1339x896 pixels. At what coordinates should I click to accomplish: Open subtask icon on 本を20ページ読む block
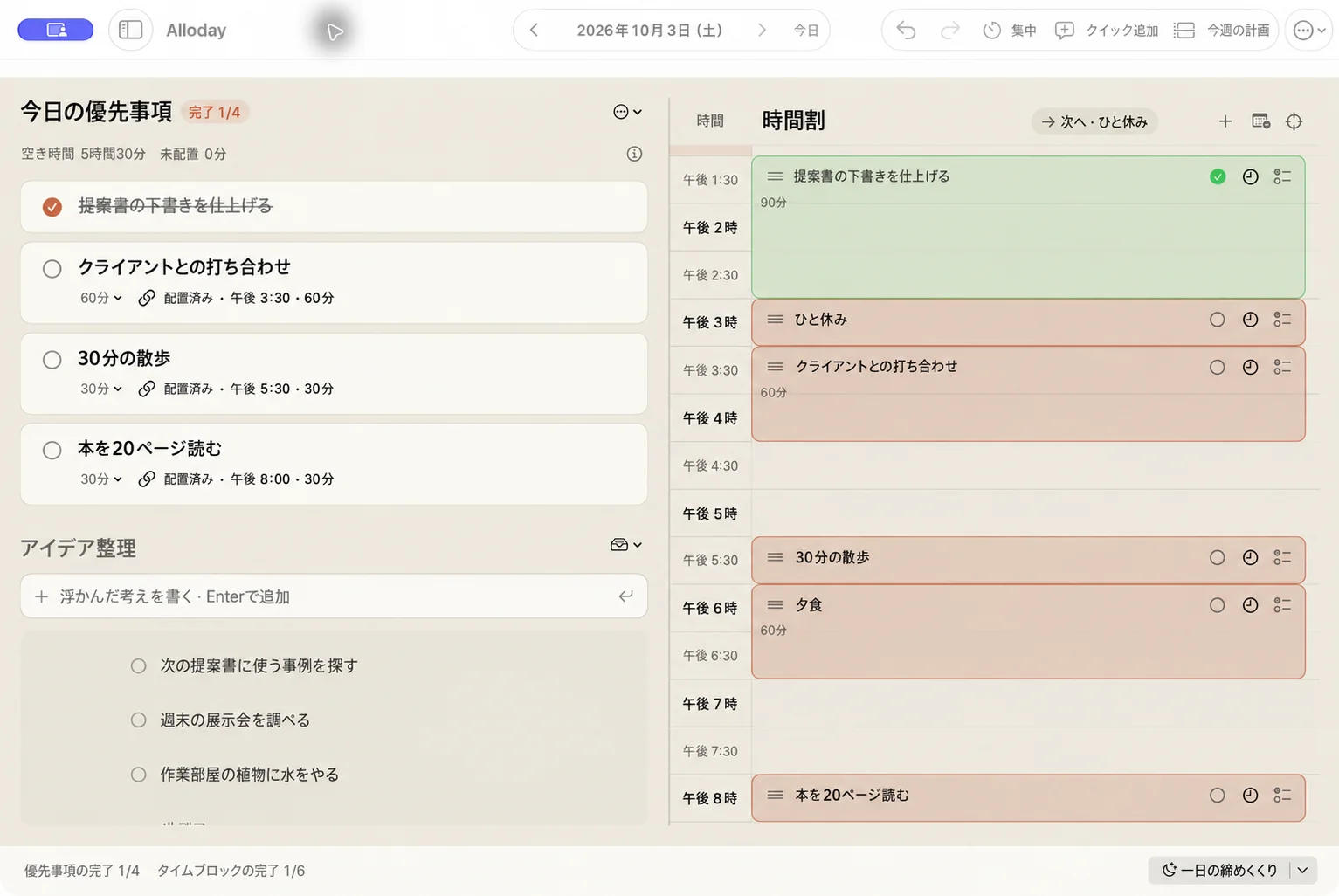pos(1282,796)
